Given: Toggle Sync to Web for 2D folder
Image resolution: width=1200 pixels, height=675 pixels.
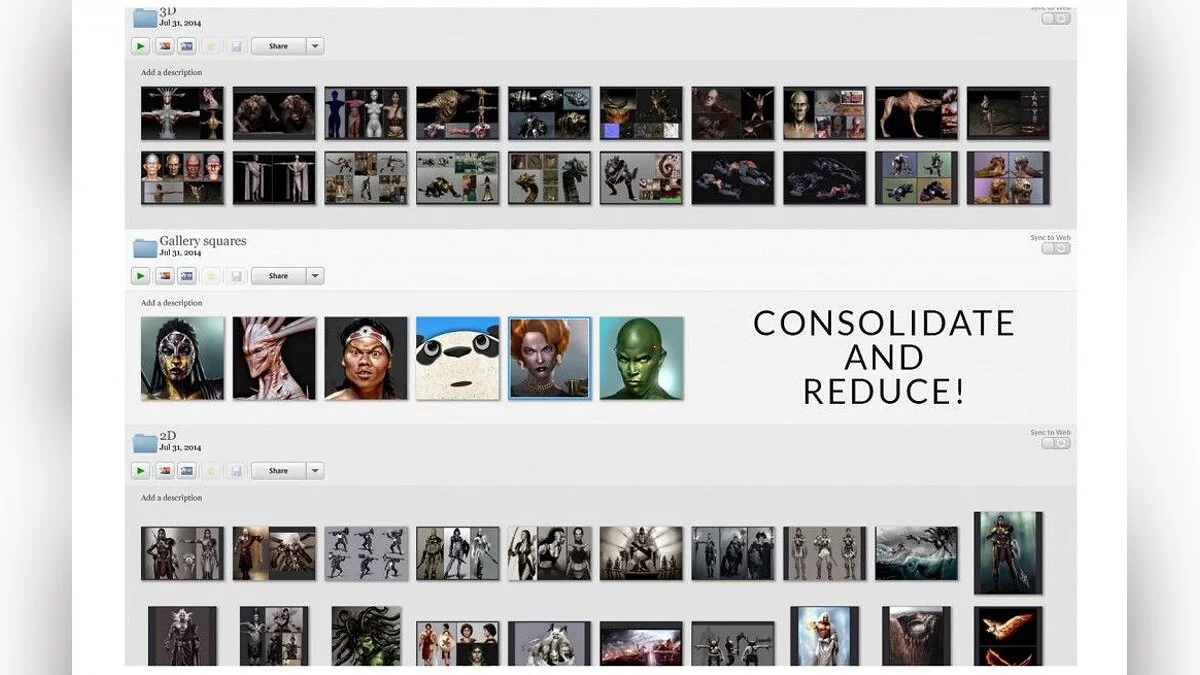Looking at the screenshot, I should [1055, 443].
